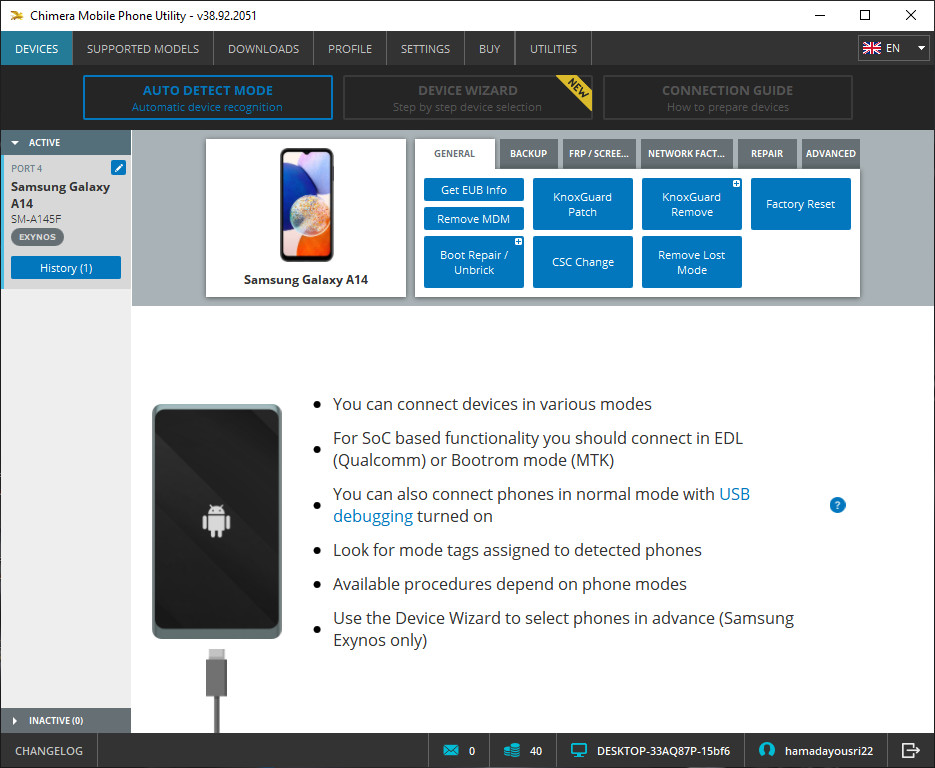935x768 pixels.
Task: Click the credits coins icon showing 40
Action: click(512, 750)
